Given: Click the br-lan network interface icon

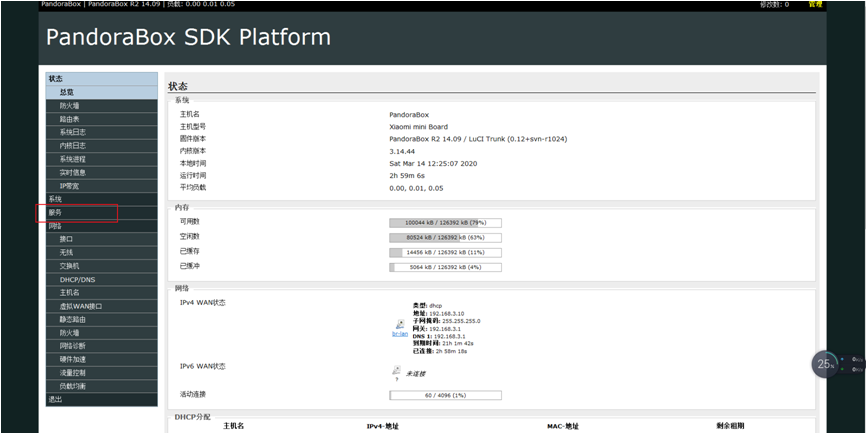Looking at the screenshot, I should point(400,325).
